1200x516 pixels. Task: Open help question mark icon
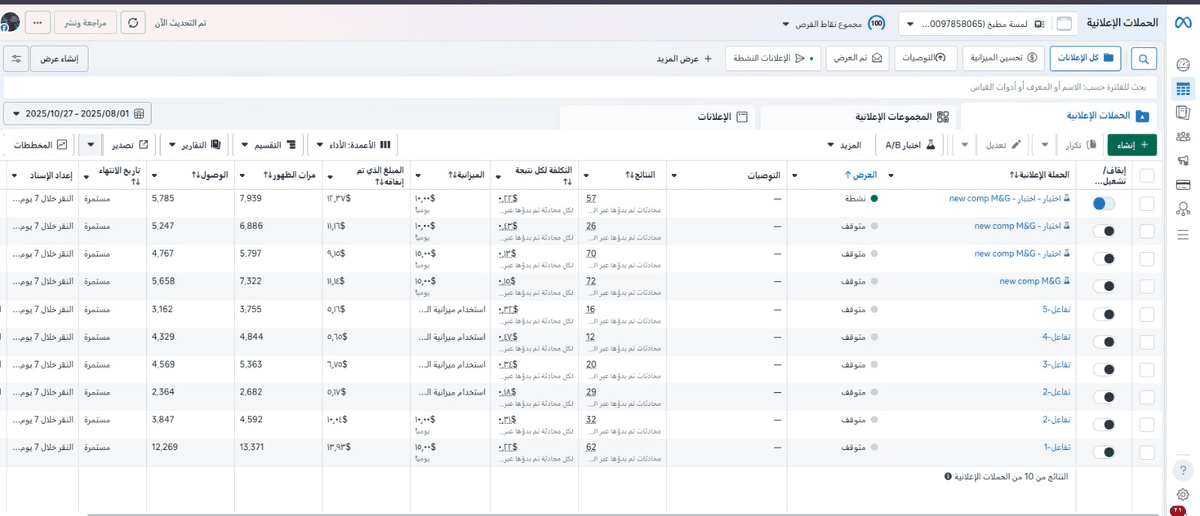pos(1183,471)
